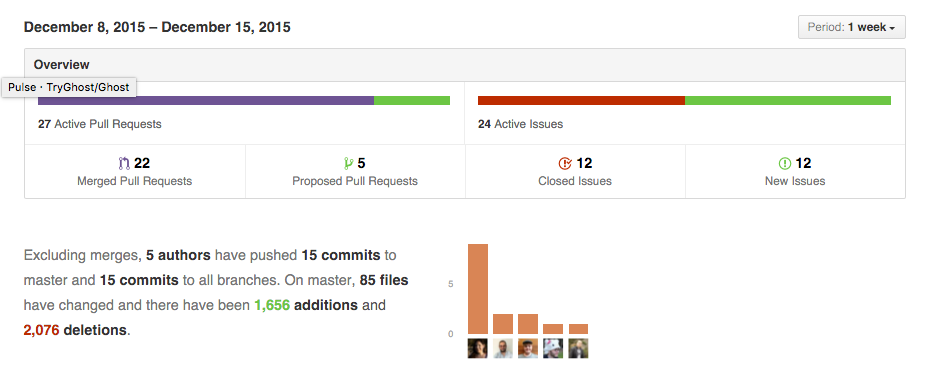Open the 22 Merged Pull Requests link
The image size is (931, 378).
(135, 171)
